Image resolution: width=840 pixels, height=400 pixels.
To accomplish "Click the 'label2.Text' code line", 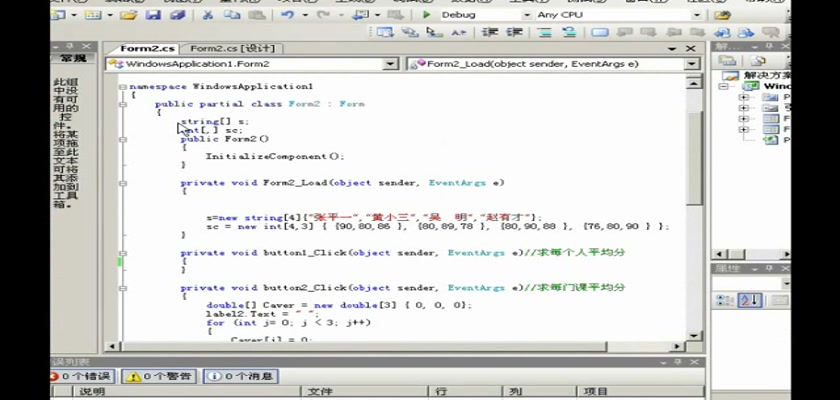I will tap(262, 314).
